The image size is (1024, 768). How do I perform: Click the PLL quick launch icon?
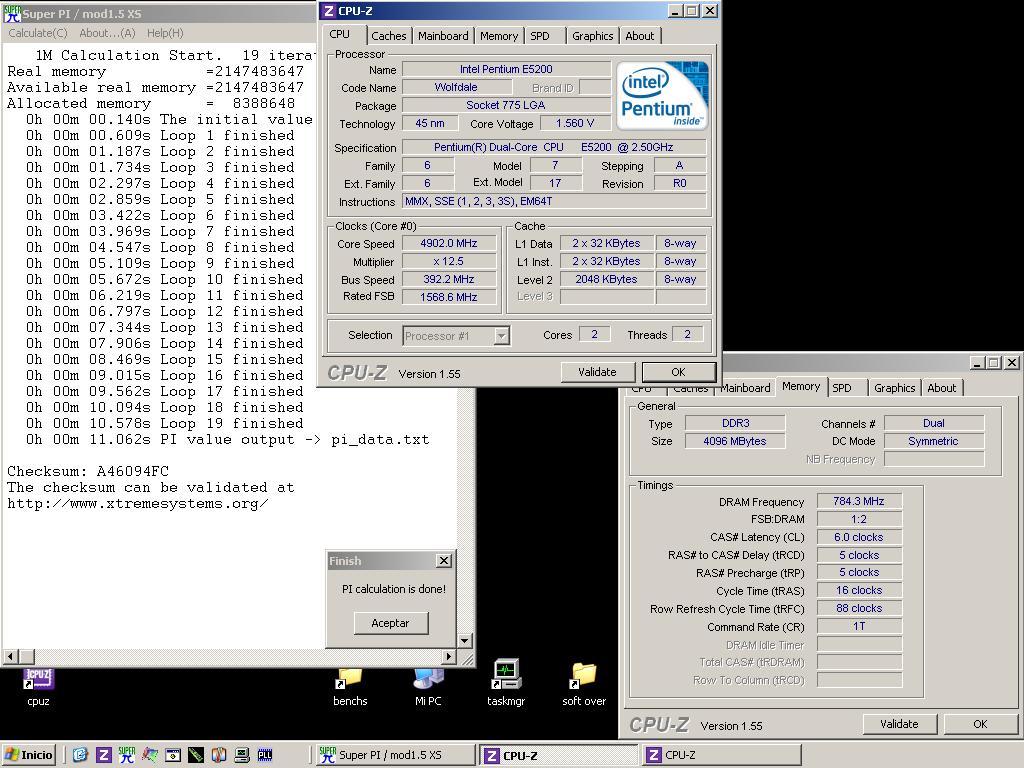pos(264,755)
